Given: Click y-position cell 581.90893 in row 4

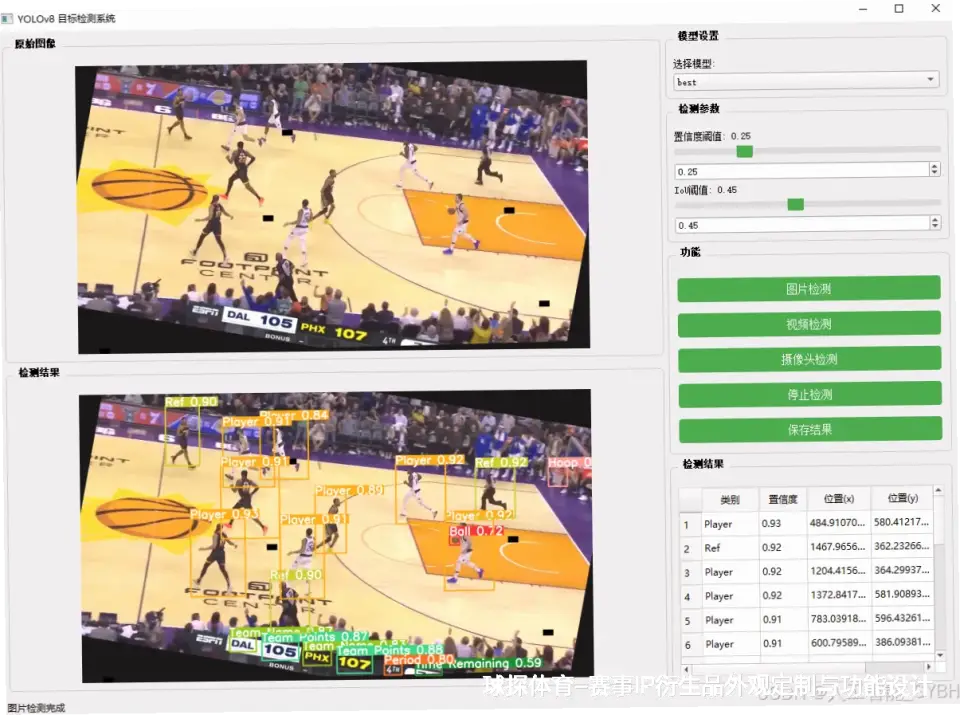Looking at the screenshot, I should tap(902, 594).
